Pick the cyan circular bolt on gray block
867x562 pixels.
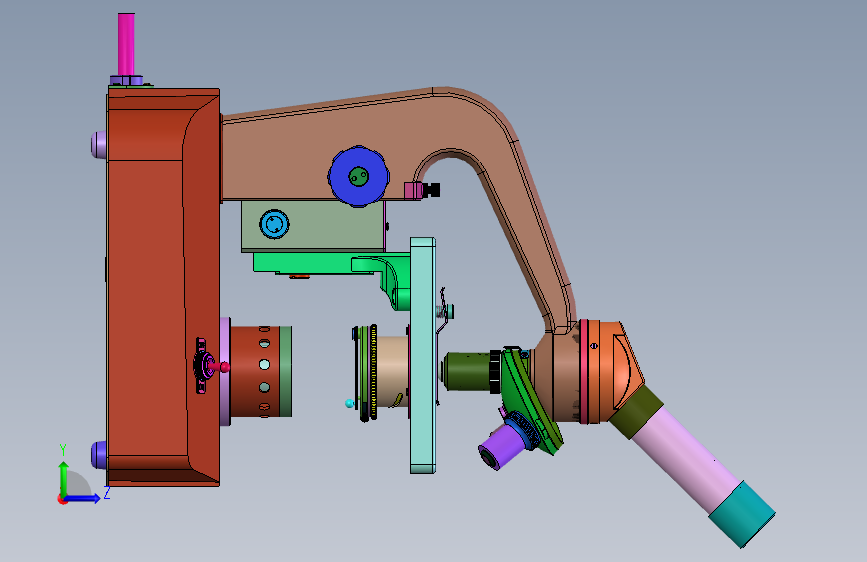coord(274,224)
